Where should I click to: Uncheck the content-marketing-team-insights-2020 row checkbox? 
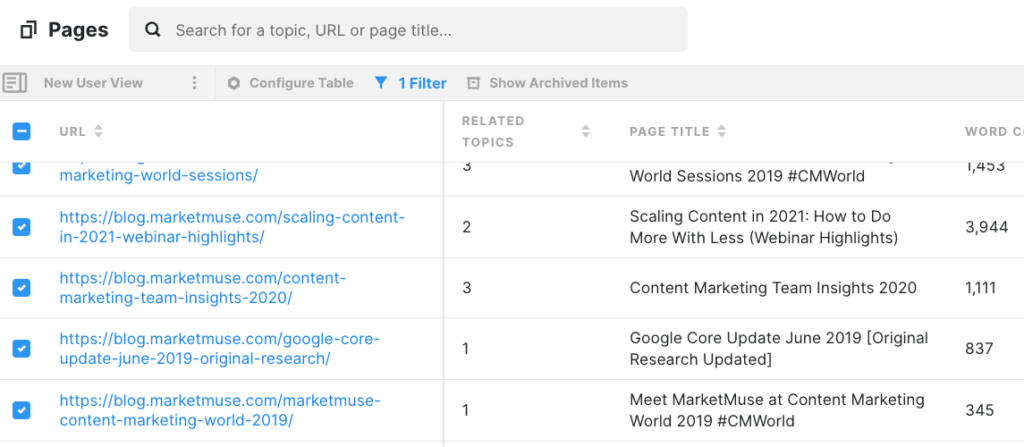coord(22,288)
